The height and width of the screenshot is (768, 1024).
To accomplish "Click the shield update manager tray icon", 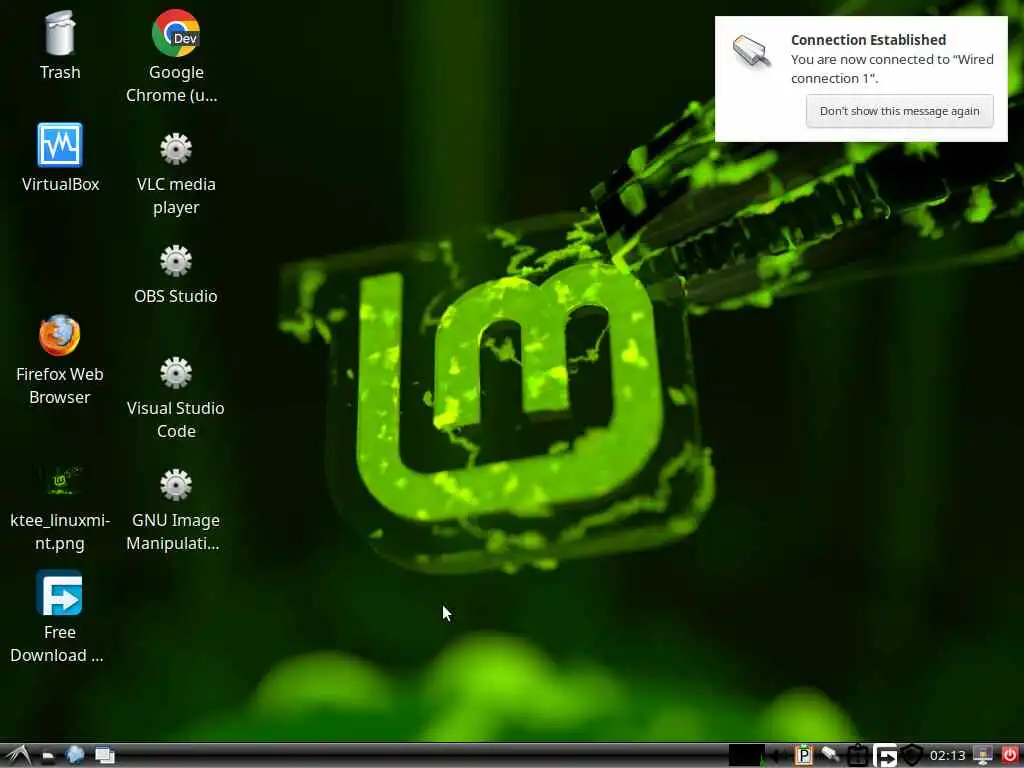I will [x=912, y=756].
